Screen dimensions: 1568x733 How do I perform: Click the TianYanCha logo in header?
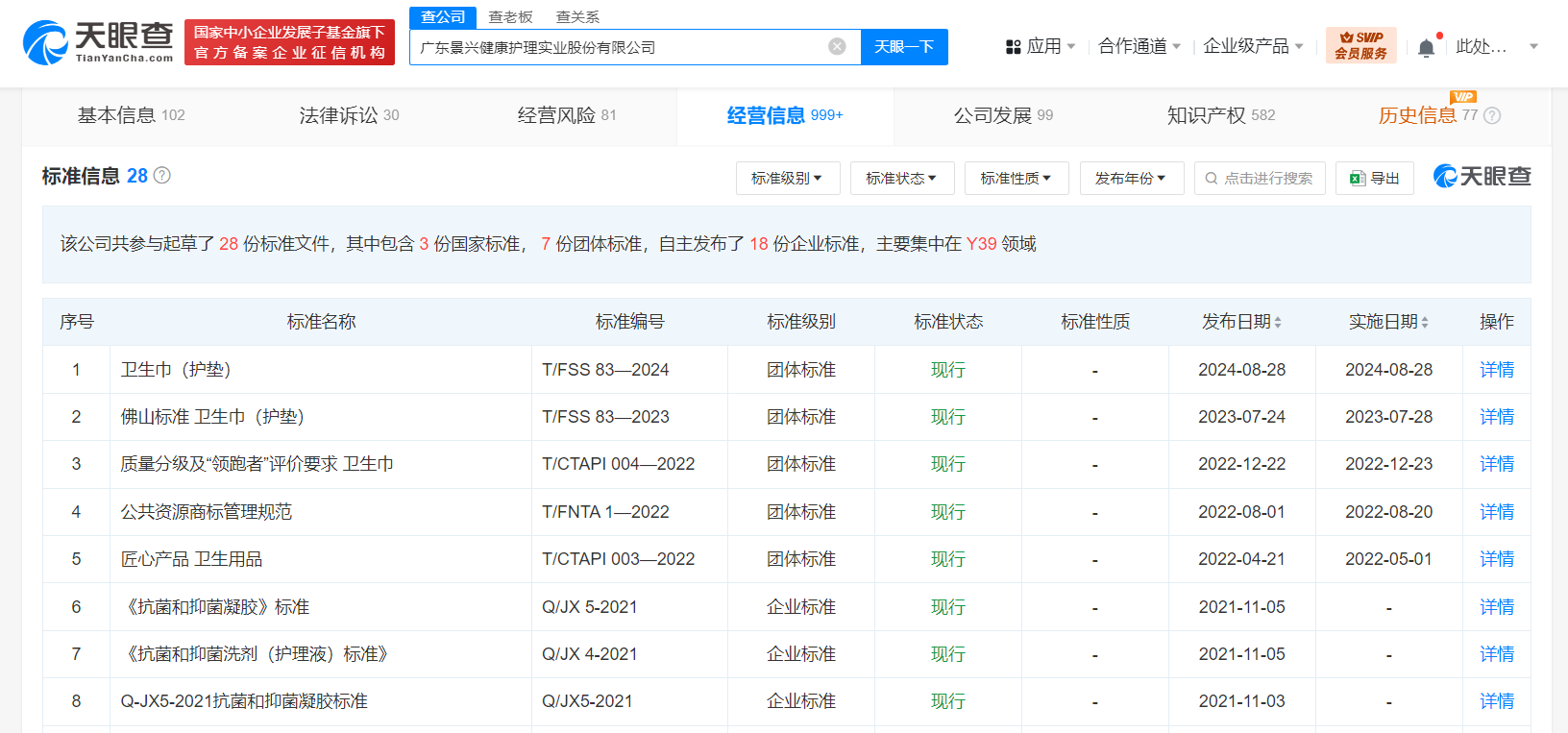(98, 43)
